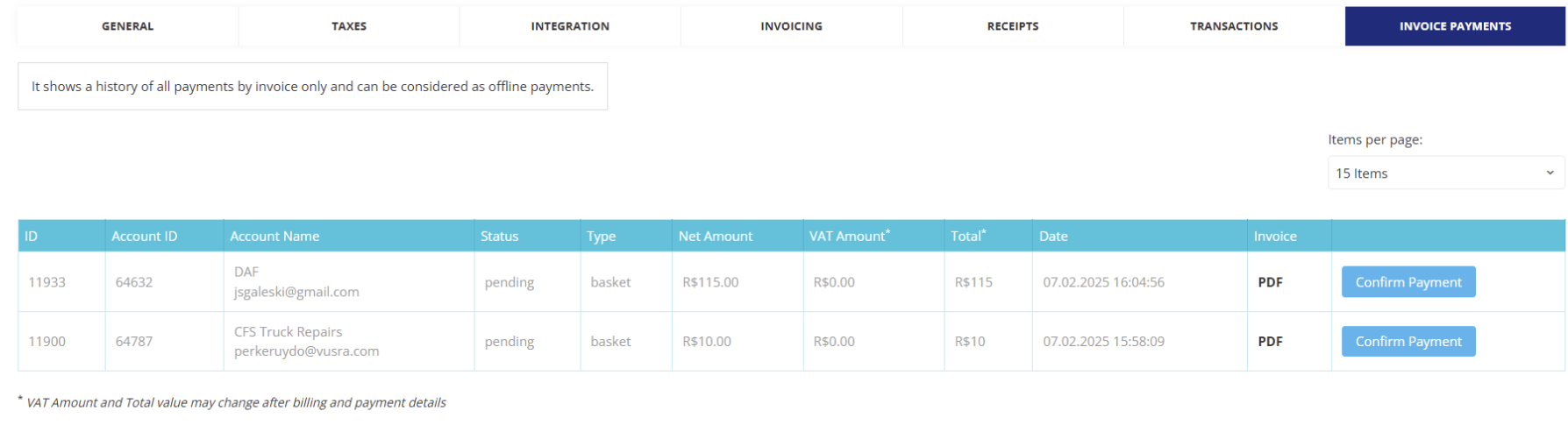Expand the Items per page dropdown

tap(1445, 174)
